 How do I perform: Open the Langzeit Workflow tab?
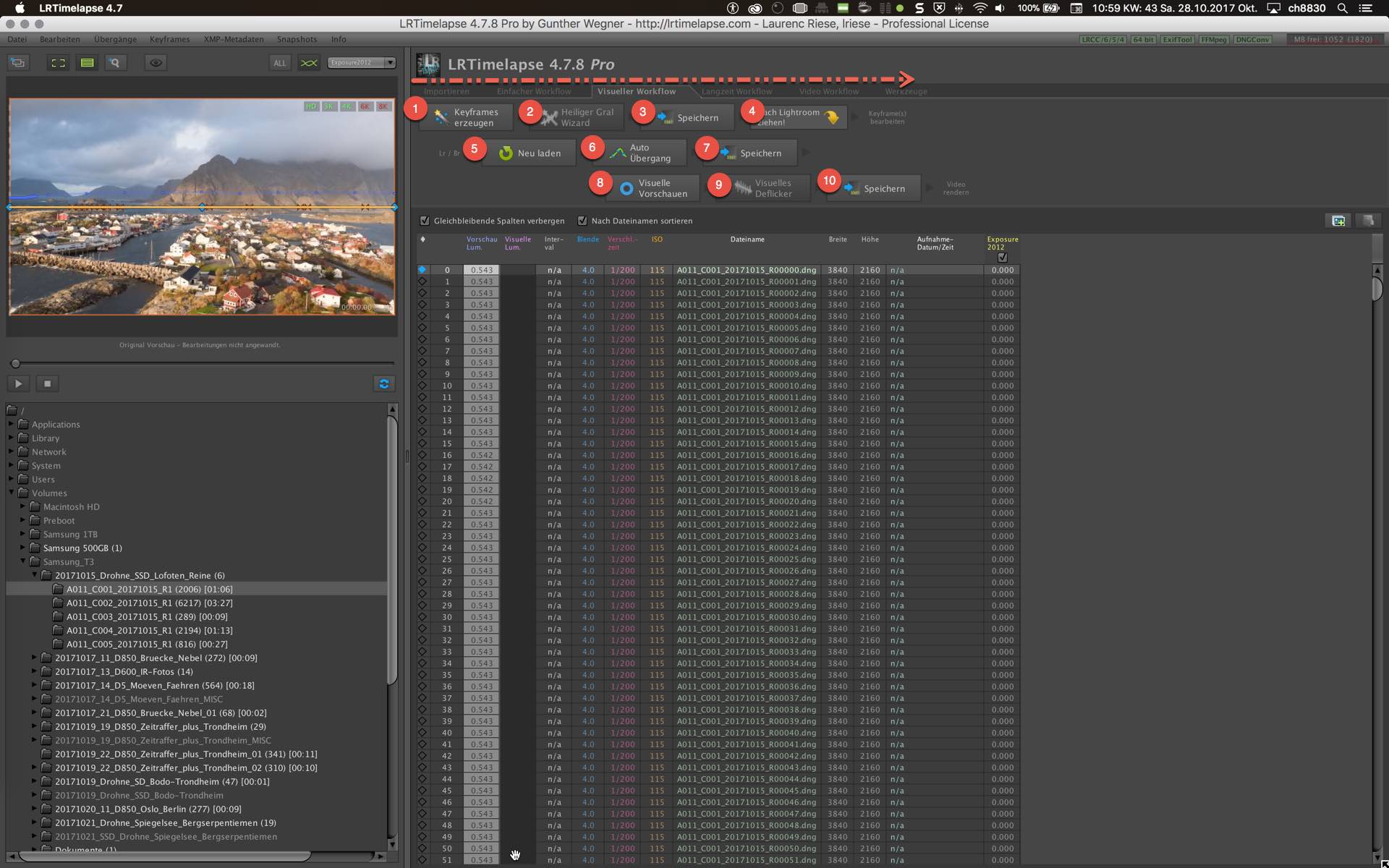click(736, 91)
